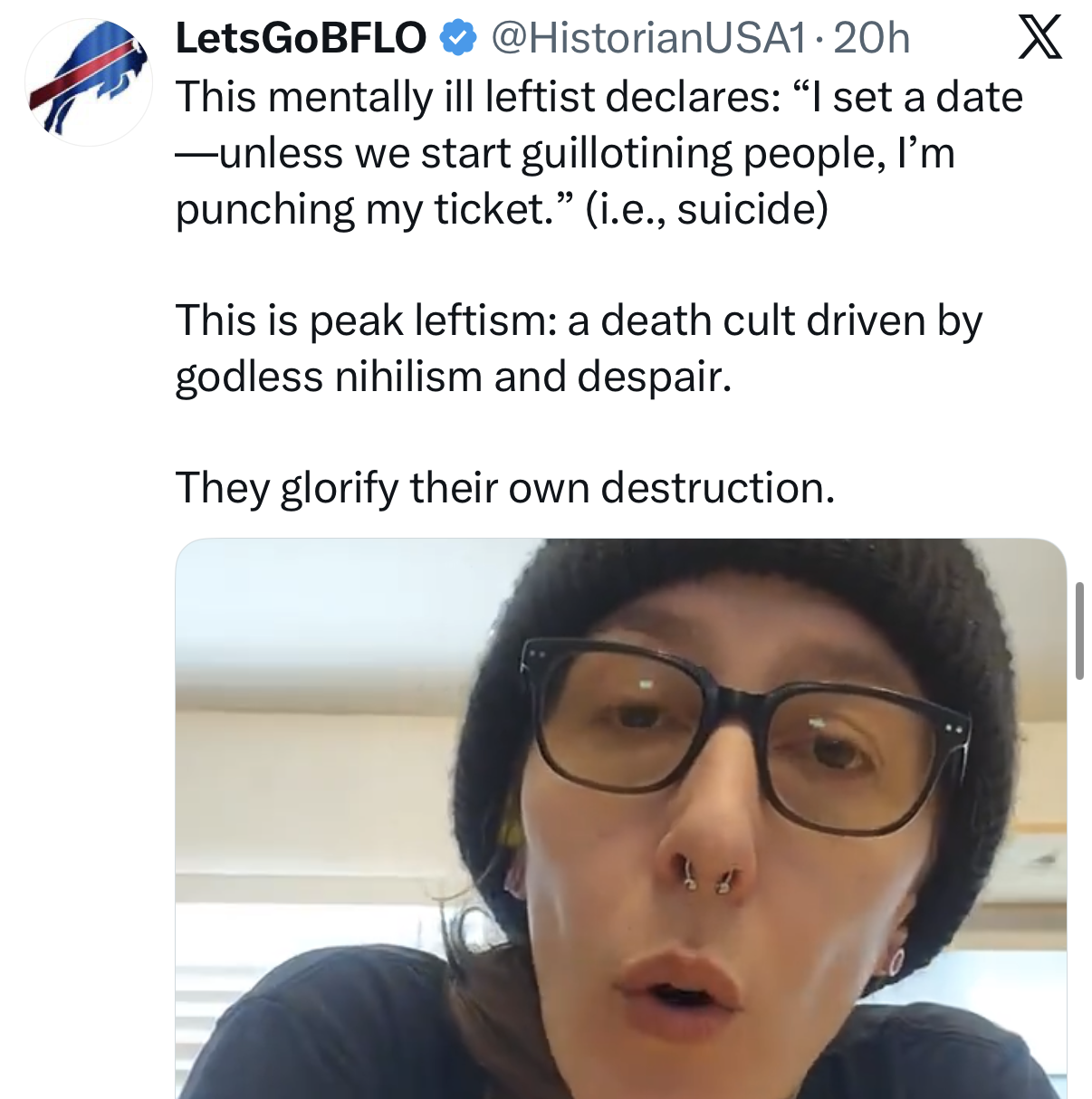1092x1099 pixels.
Task: Open the Buffalo Bills profile avatar
Action: pos(88,81)
